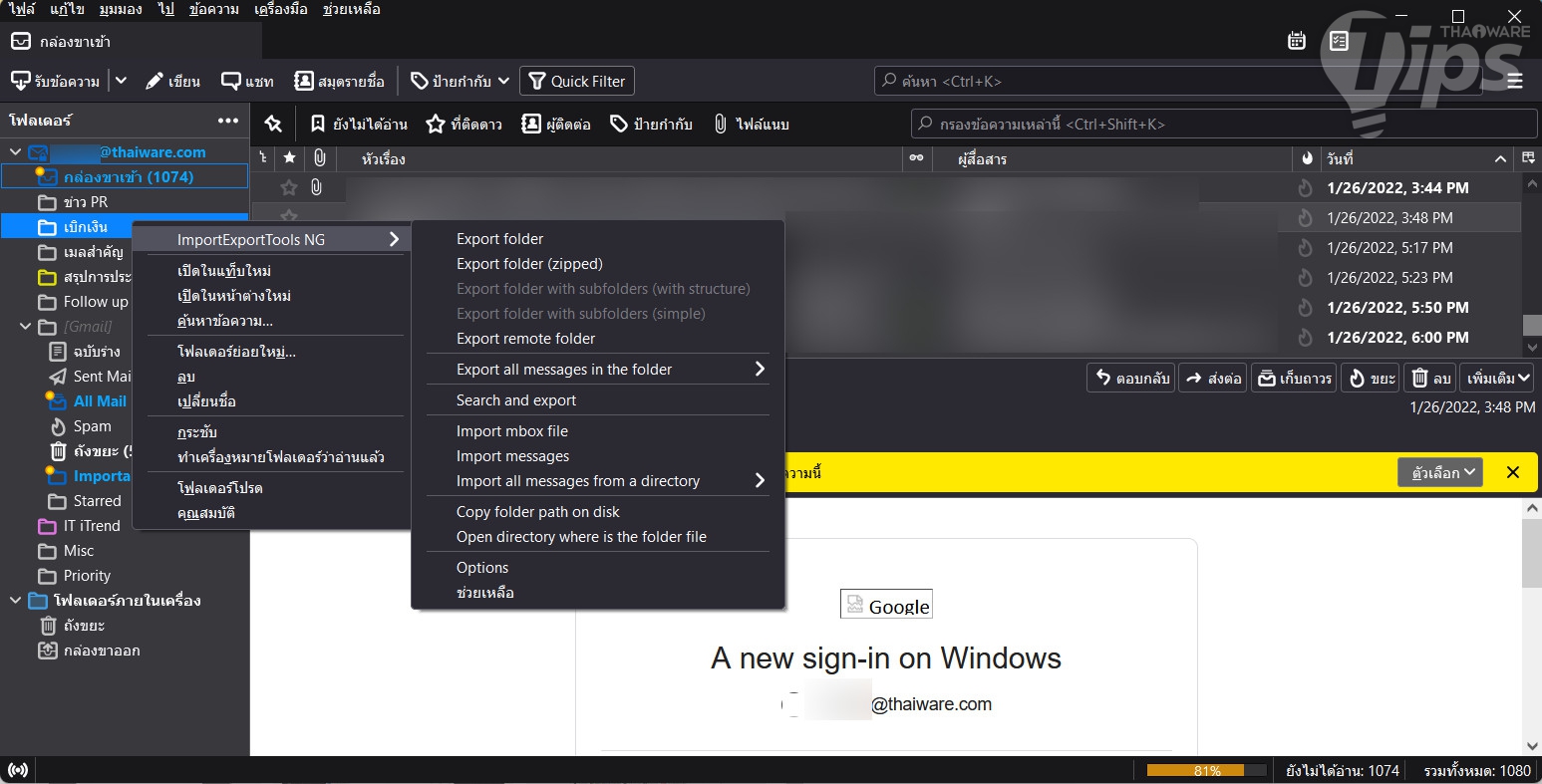Sort by the attachment column header

319,158
